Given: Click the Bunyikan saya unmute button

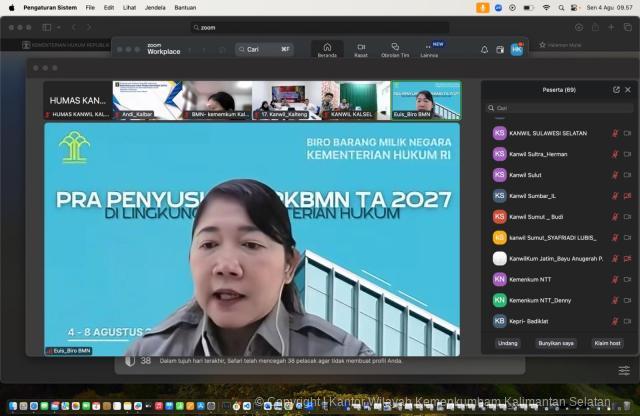Looking at the screenshot, I should 555,343.
